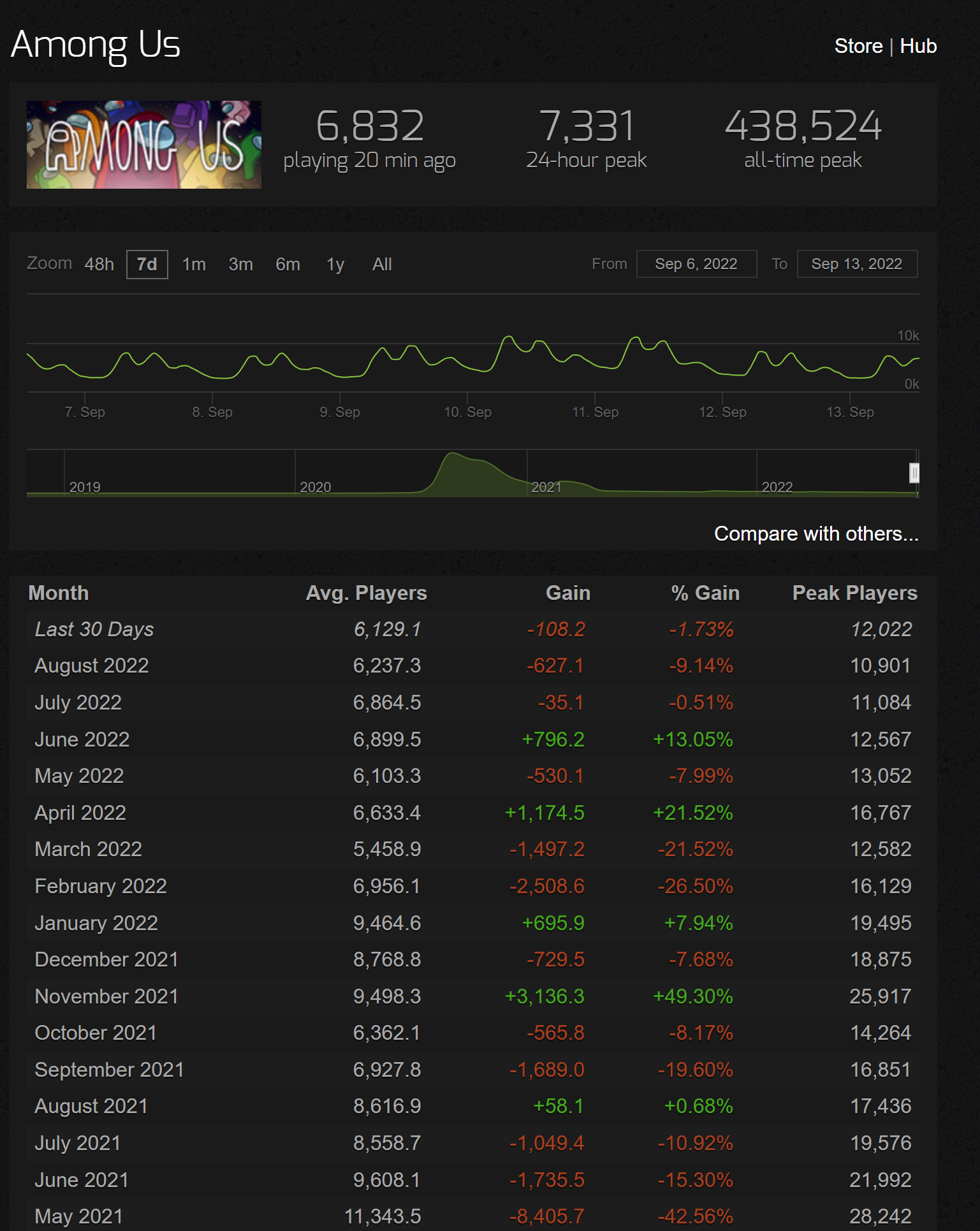Edit the From date field
This screenshot has height=1231, width=980.
pyautogui.click(x=696, y=264)
